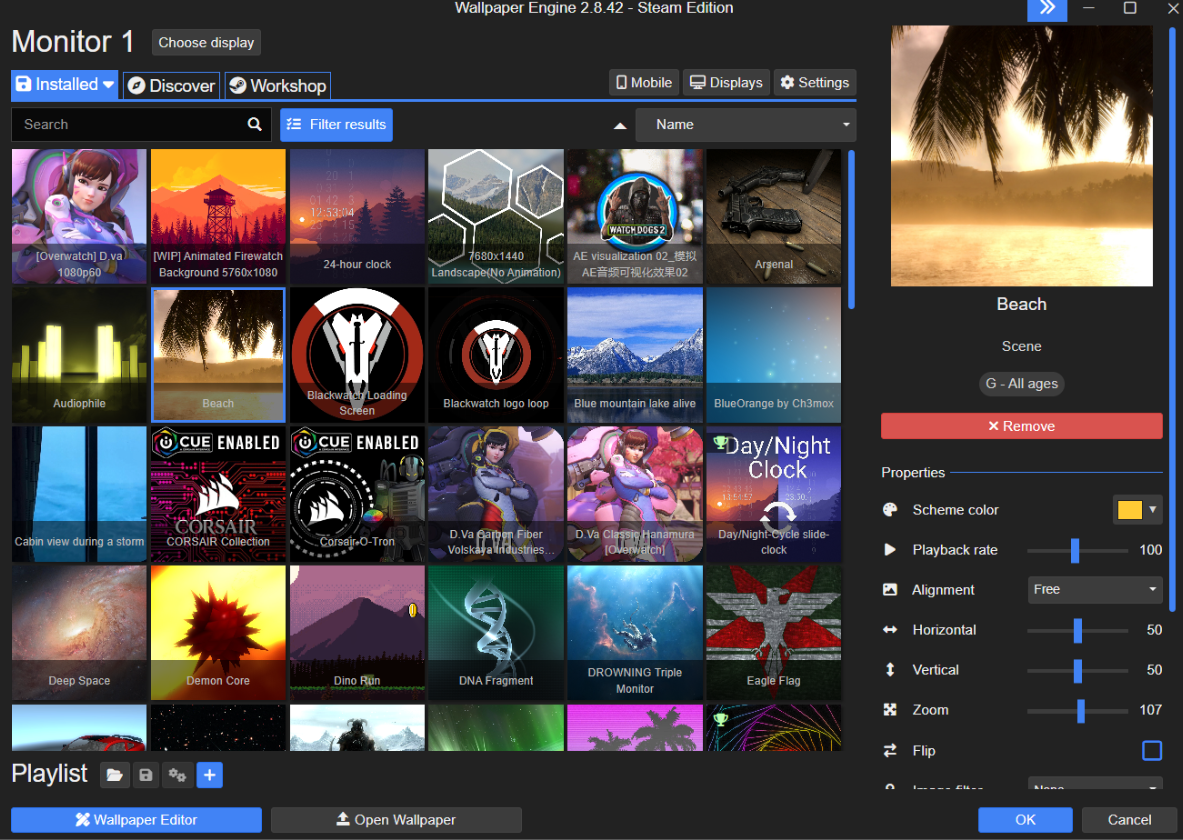Click Open Wallpaper button

[x=396, y=820]
